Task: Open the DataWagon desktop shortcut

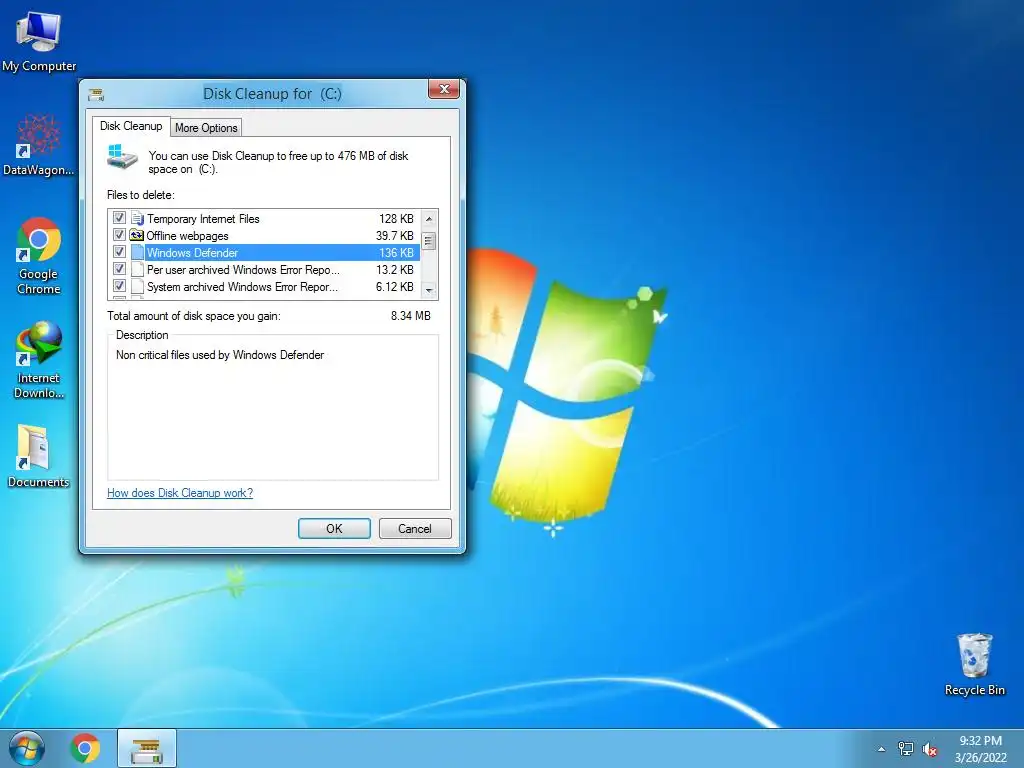Action: (39, 145)
